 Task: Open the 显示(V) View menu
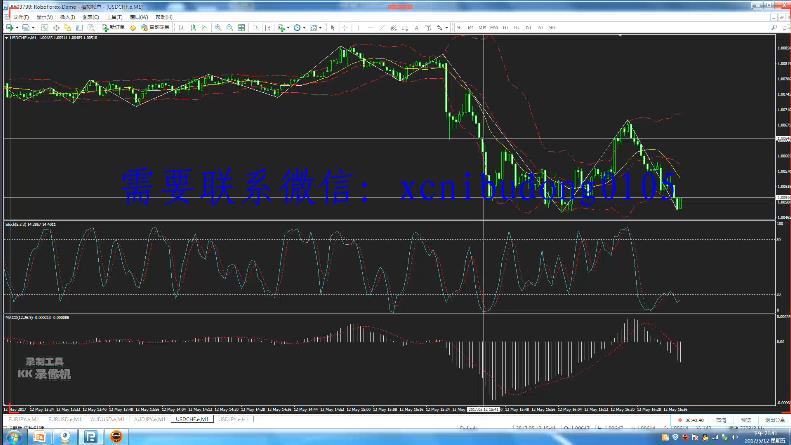44,17
